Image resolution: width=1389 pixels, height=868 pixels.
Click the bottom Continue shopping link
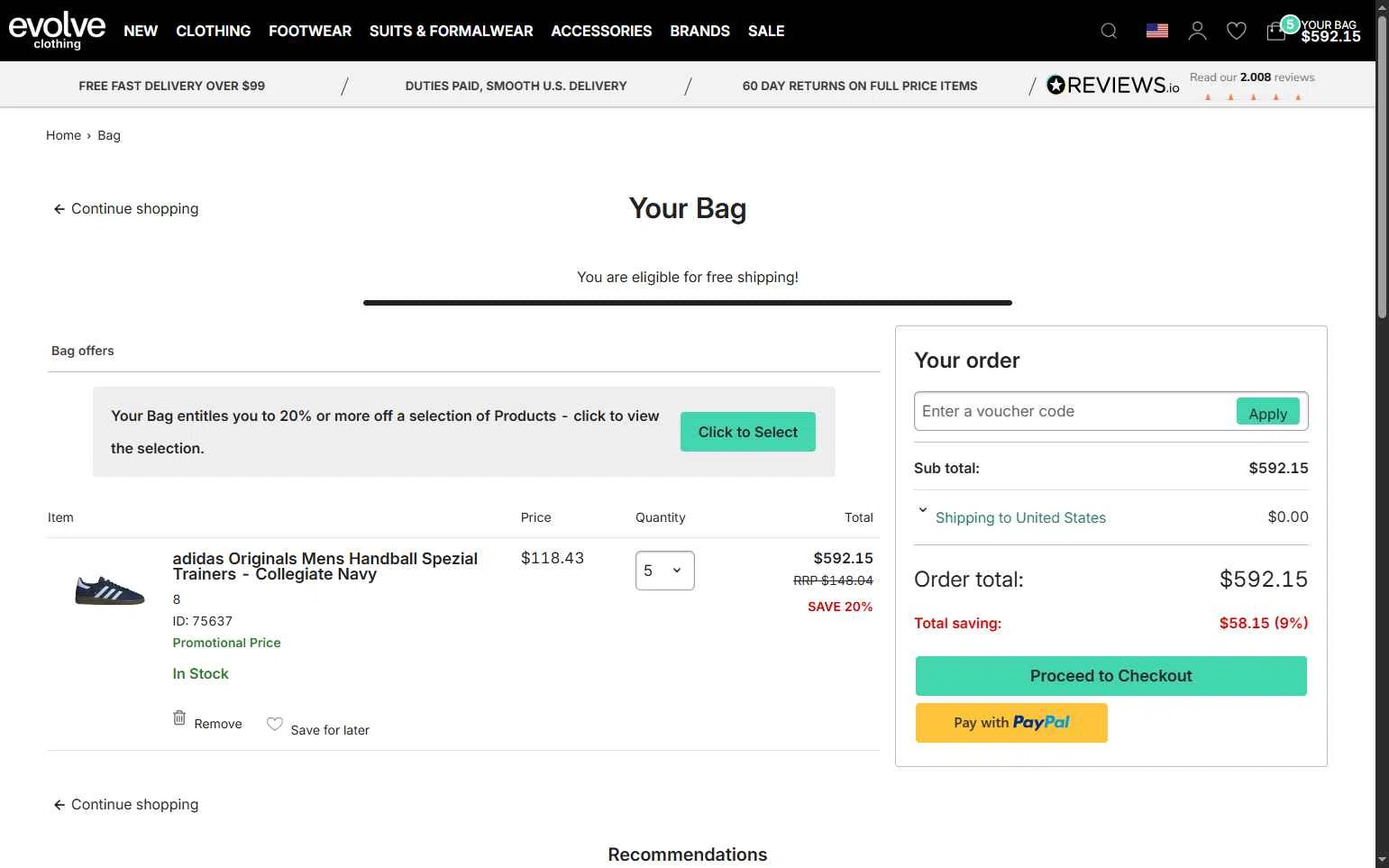click(x=134, y=805)
